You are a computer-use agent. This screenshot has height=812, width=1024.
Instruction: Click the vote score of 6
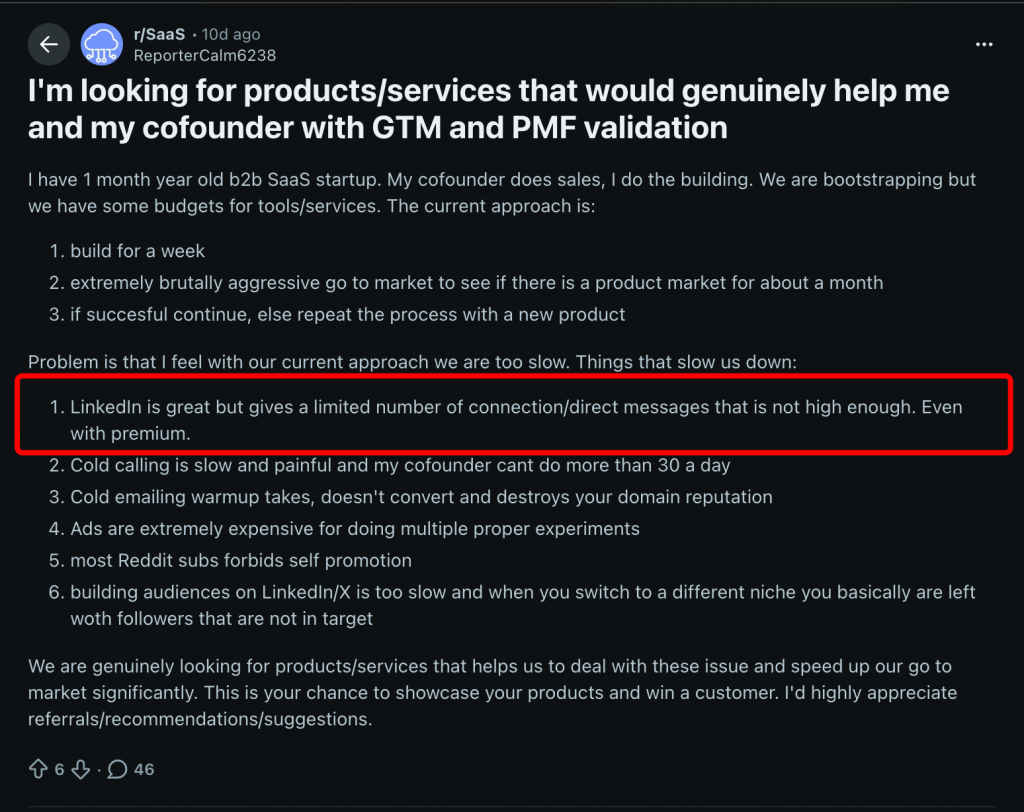point(58,769)
